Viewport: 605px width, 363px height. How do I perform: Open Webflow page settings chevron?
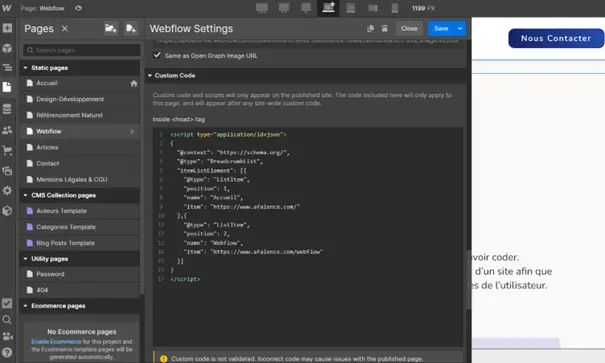(x=132, y=132)
